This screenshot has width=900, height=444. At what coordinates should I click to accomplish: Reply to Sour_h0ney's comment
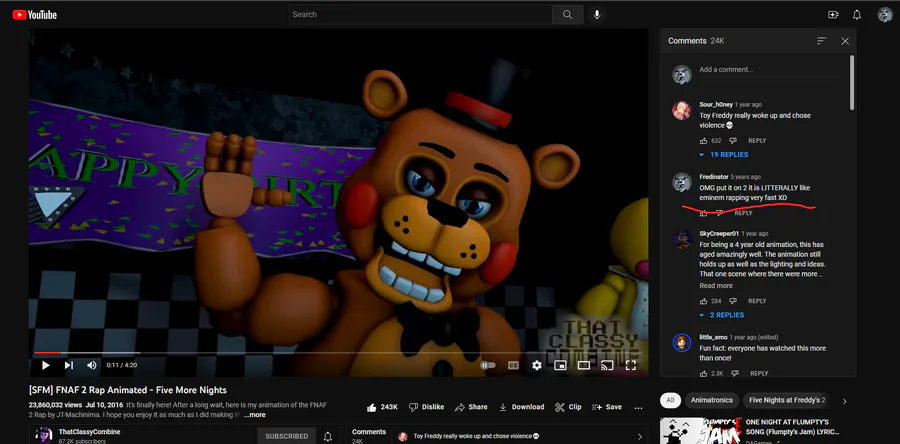[757, 141]
